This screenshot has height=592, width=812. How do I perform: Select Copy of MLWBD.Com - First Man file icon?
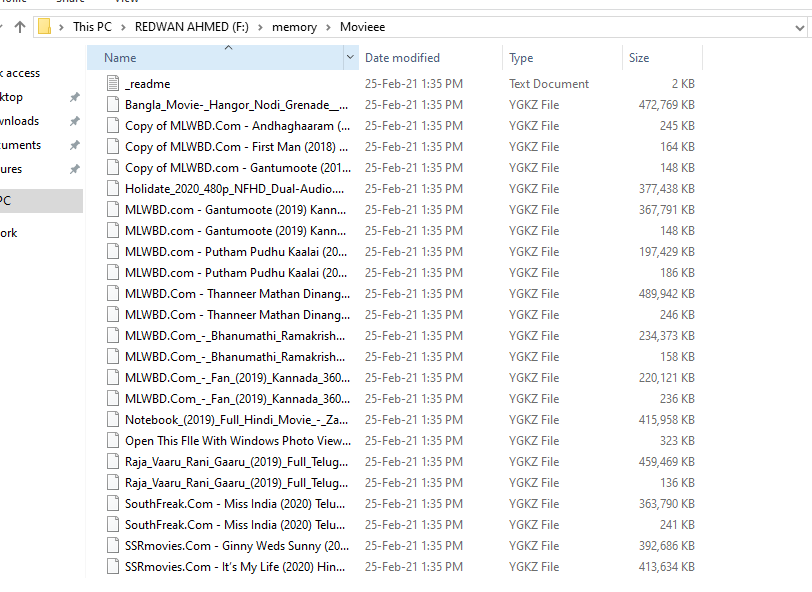[113, 147]
